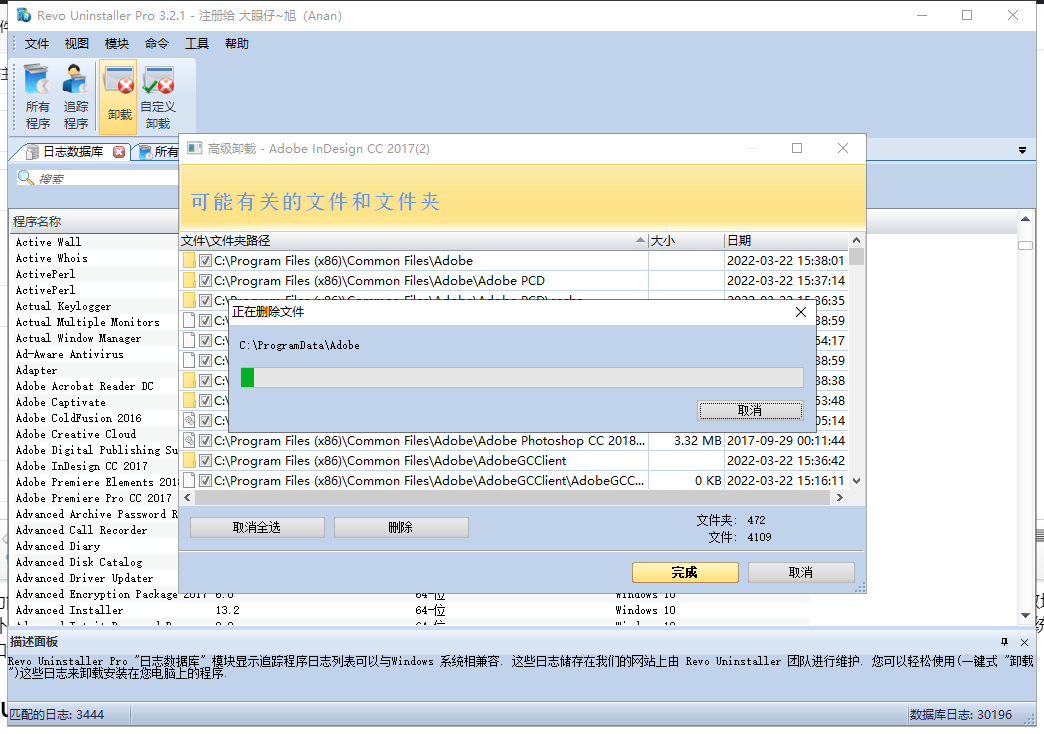Click folder icon of Adobe PCD row
The height and width of the screenshot is (734, 1044).
click(189, 280)
